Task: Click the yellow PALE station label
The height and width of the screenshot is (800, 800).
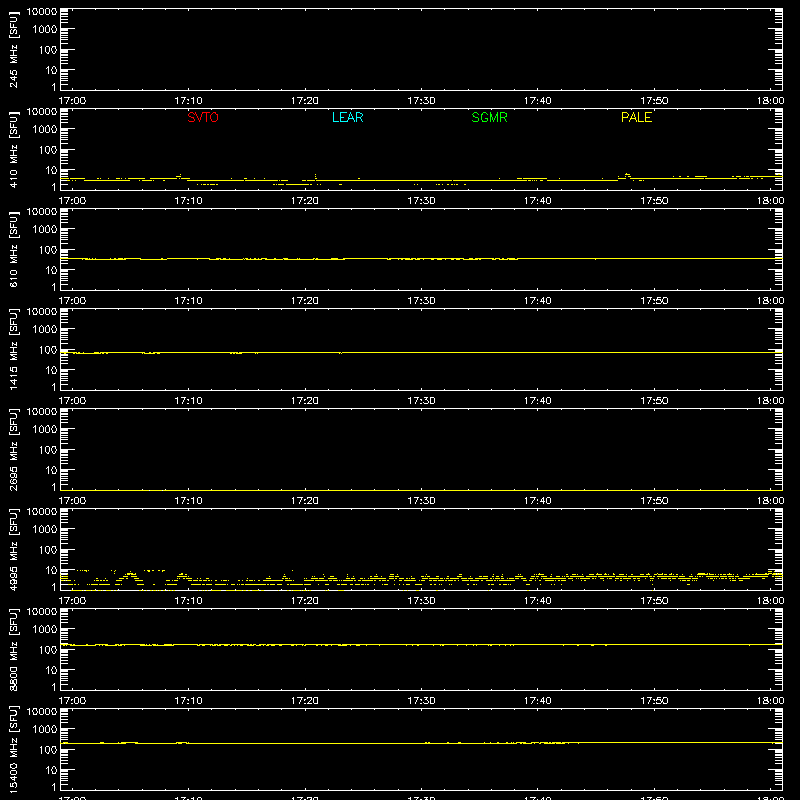Action: (x=636, y=117)
